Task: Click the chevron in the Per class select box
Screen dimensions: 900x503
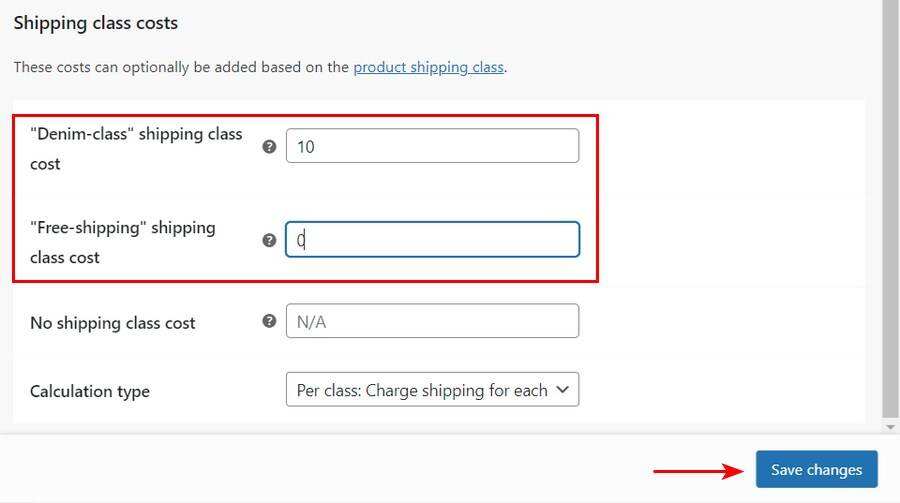Action: click(x=562, y=390)
